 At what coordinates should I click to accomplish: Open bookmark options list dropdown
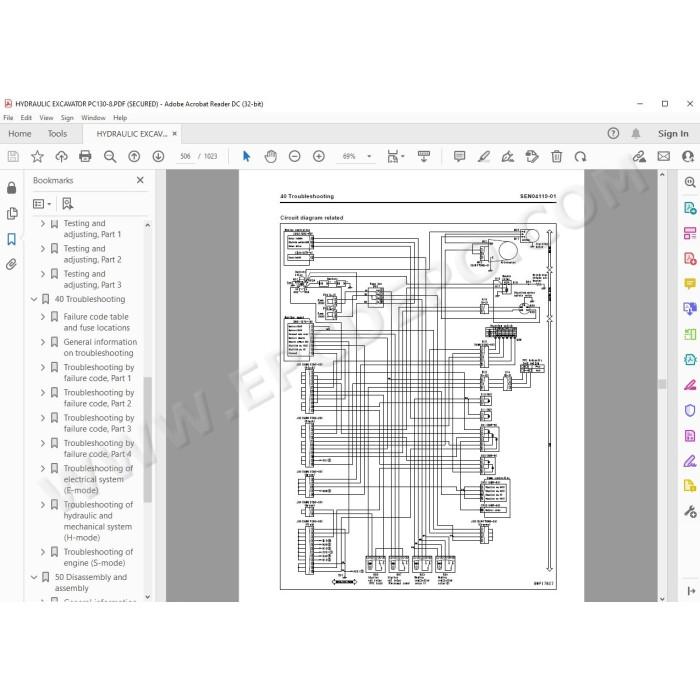[x=42, y=204]
